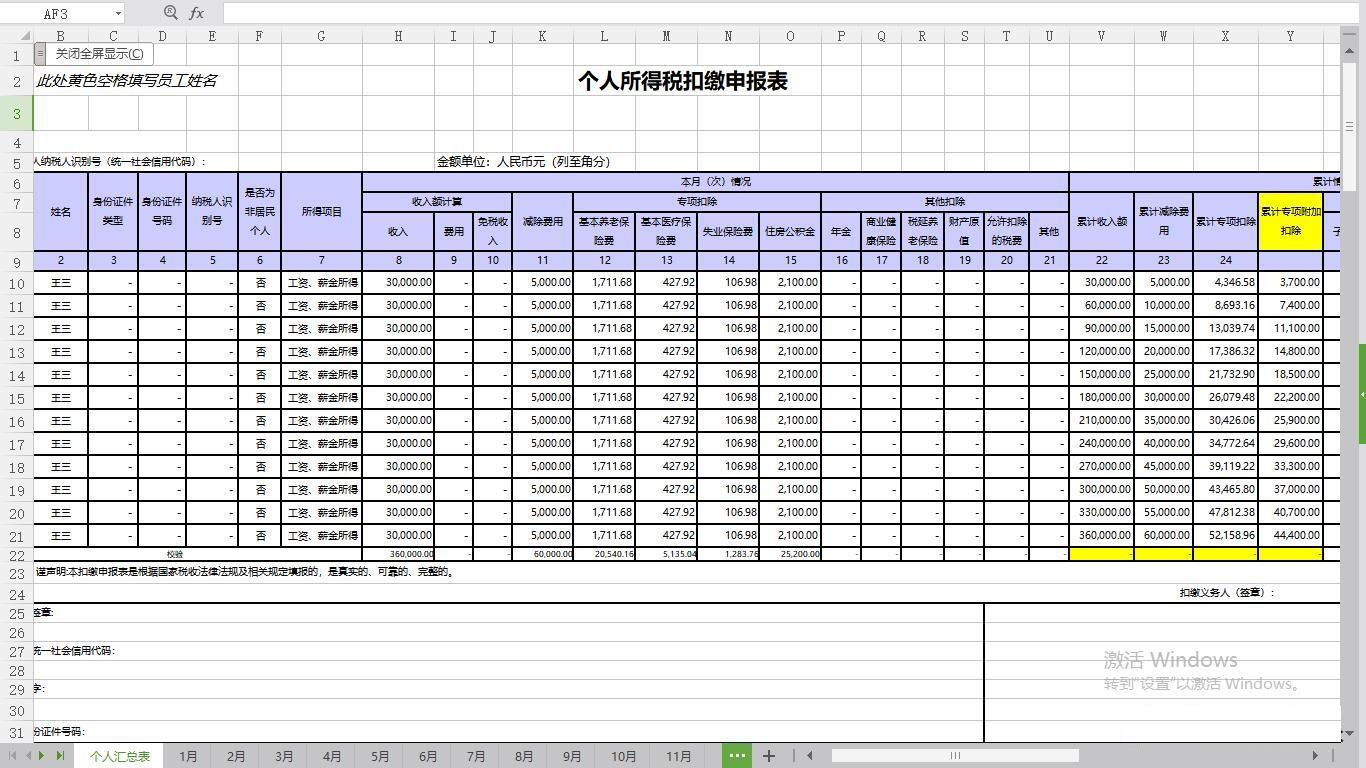The image size is (1366, 768).
Task: Open the 8月 sheet tab
Action: tap(524, 756)
